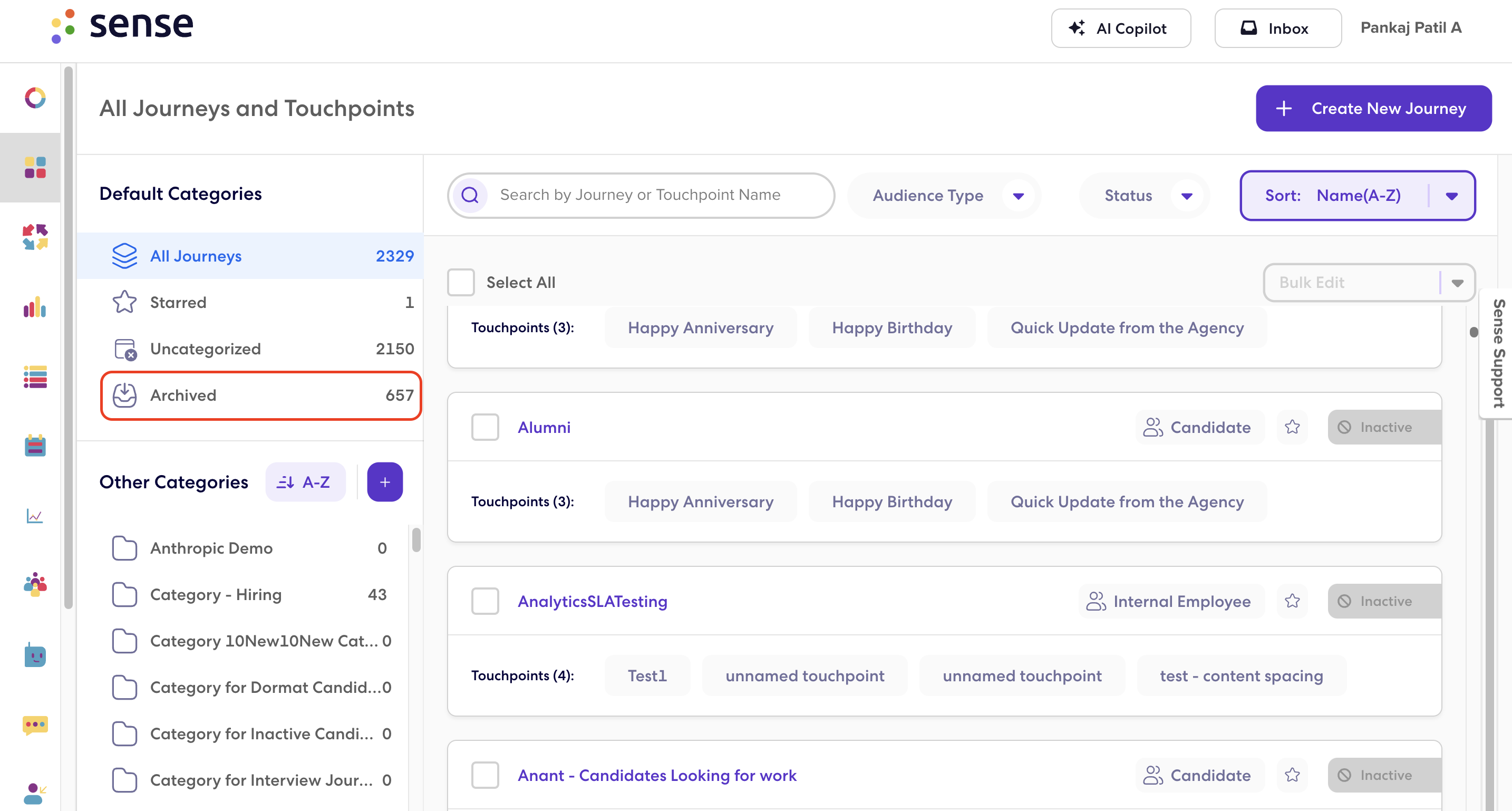Open Happy Anniversary touchpoint under Alumni
This screenshot has height=811, width=1512.
[700, 501]
